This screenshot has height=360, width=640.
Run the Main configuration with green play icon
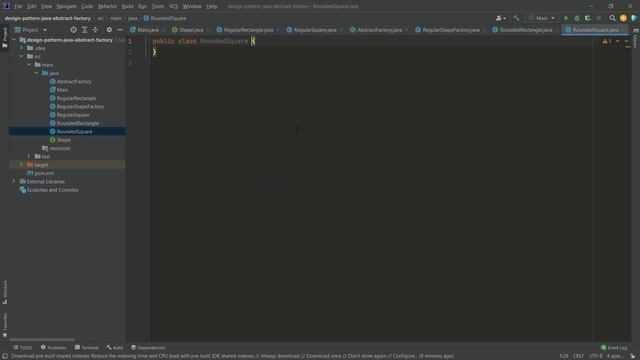566,18
